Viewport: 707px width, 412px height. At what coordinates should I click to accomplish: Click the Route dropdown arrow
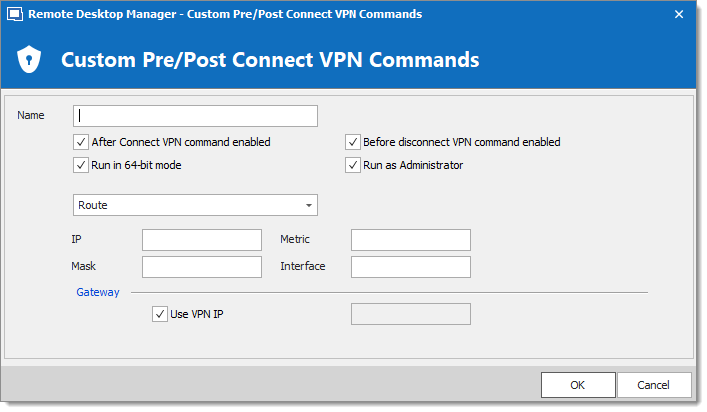(x=309, y=205)
